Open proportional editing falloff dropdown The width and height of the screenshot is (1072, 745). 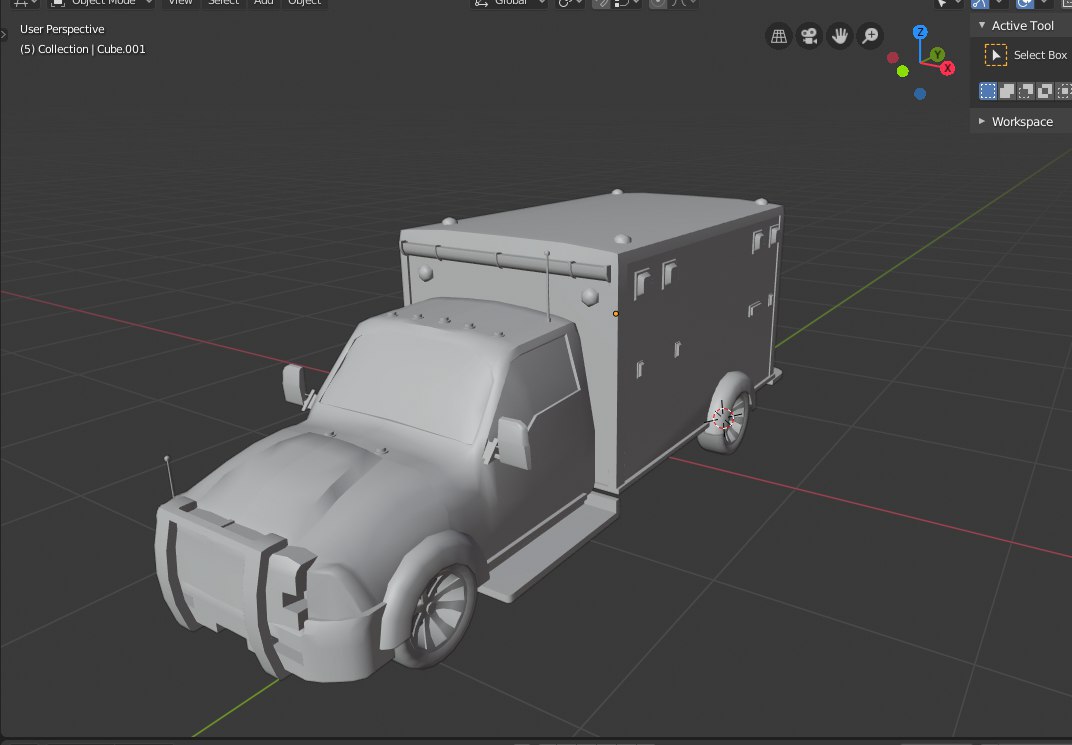(682, 3)
